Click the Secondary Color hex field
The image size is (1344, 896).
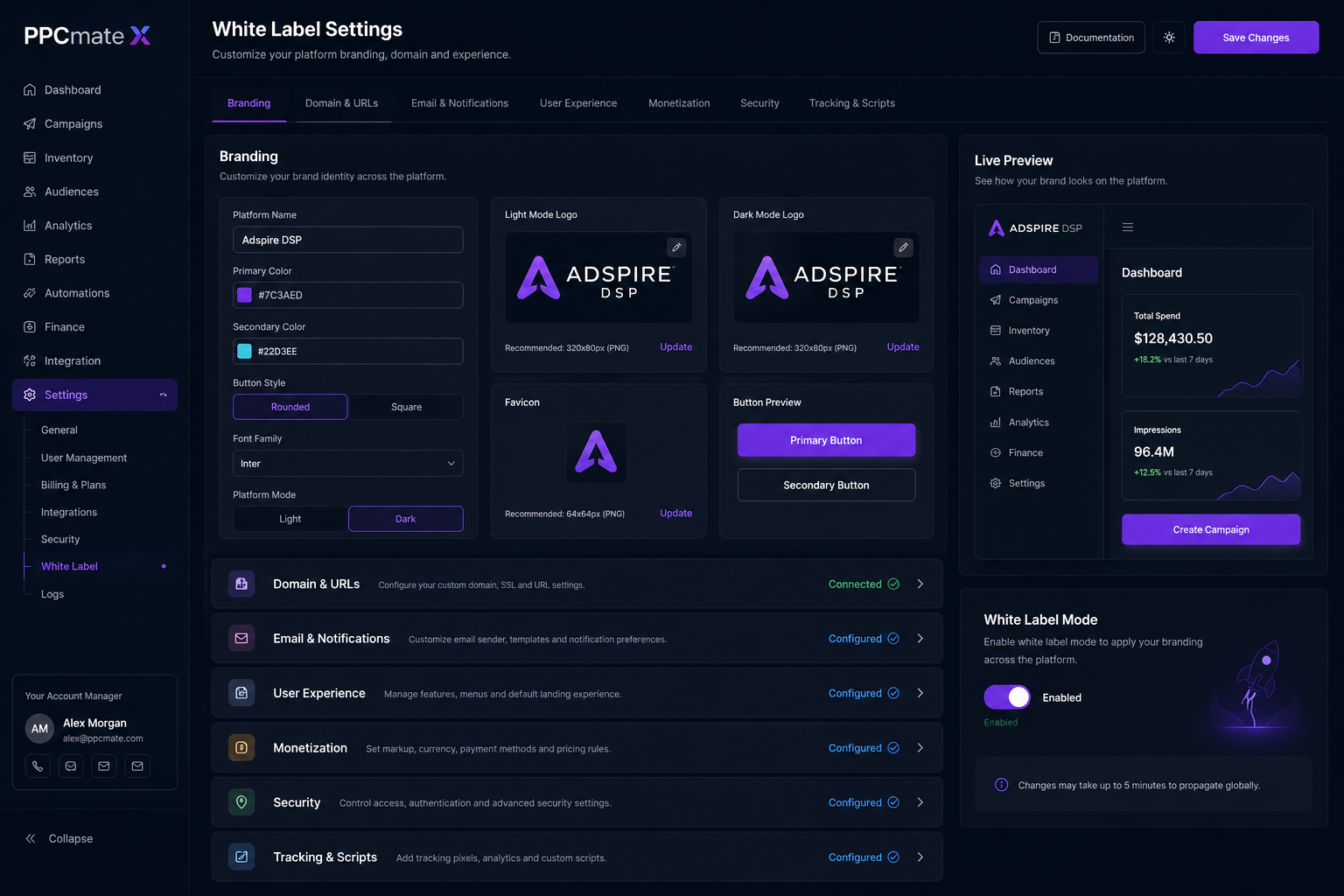348,352
